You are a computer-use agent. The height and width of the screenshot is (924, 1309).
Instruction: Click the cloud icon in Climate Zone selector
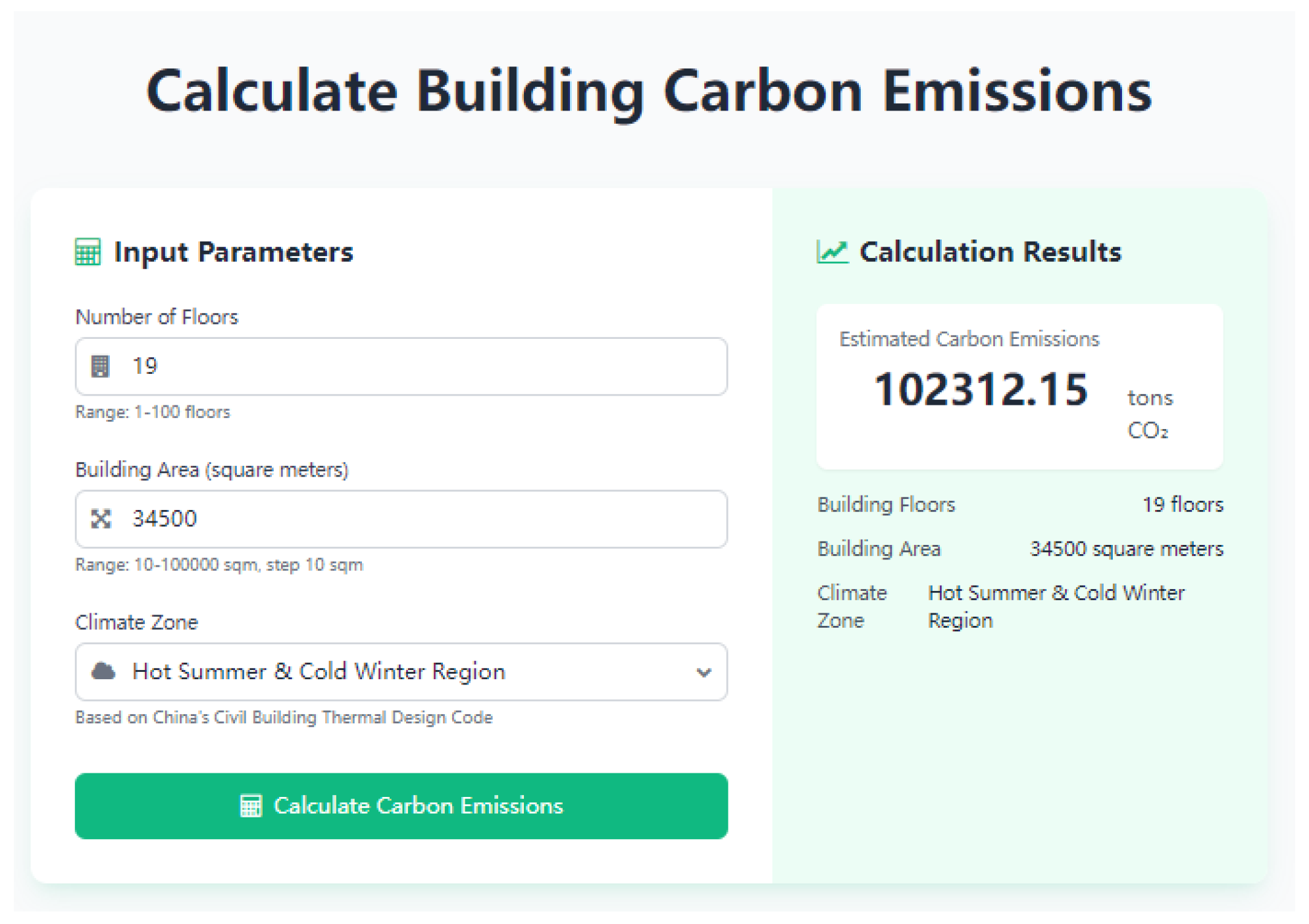103,671
